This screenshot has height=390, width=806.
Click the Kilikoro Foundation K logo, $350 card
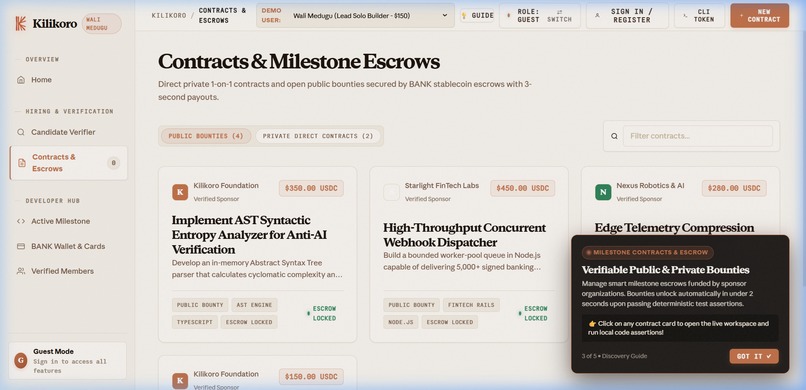pos(180,192)
